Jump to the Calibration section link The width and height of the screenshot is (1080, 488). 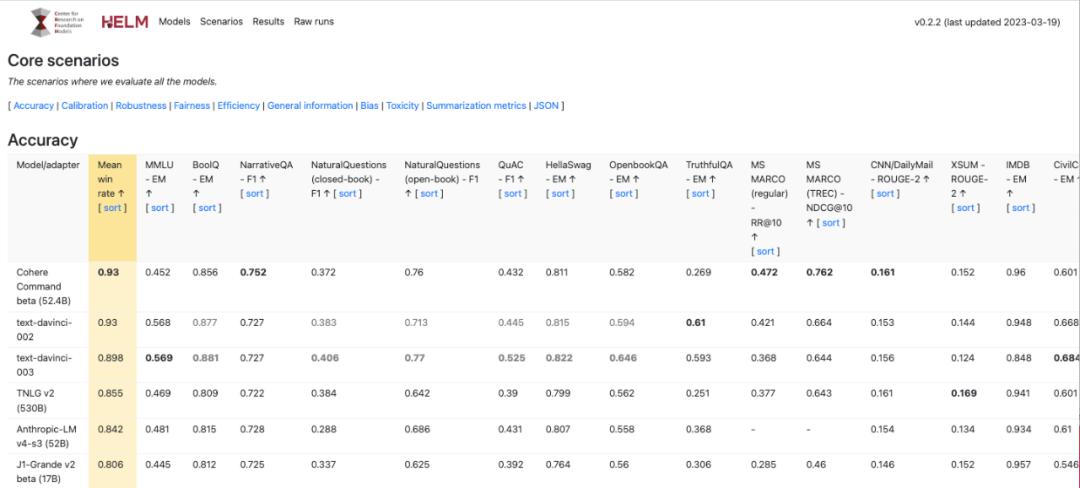pos(85,105)
